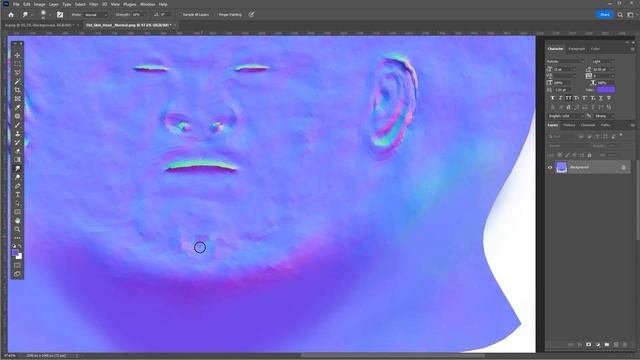The image size is (640, 360).
Task: Switch to the Channels tab
Action: click(588, 125)
